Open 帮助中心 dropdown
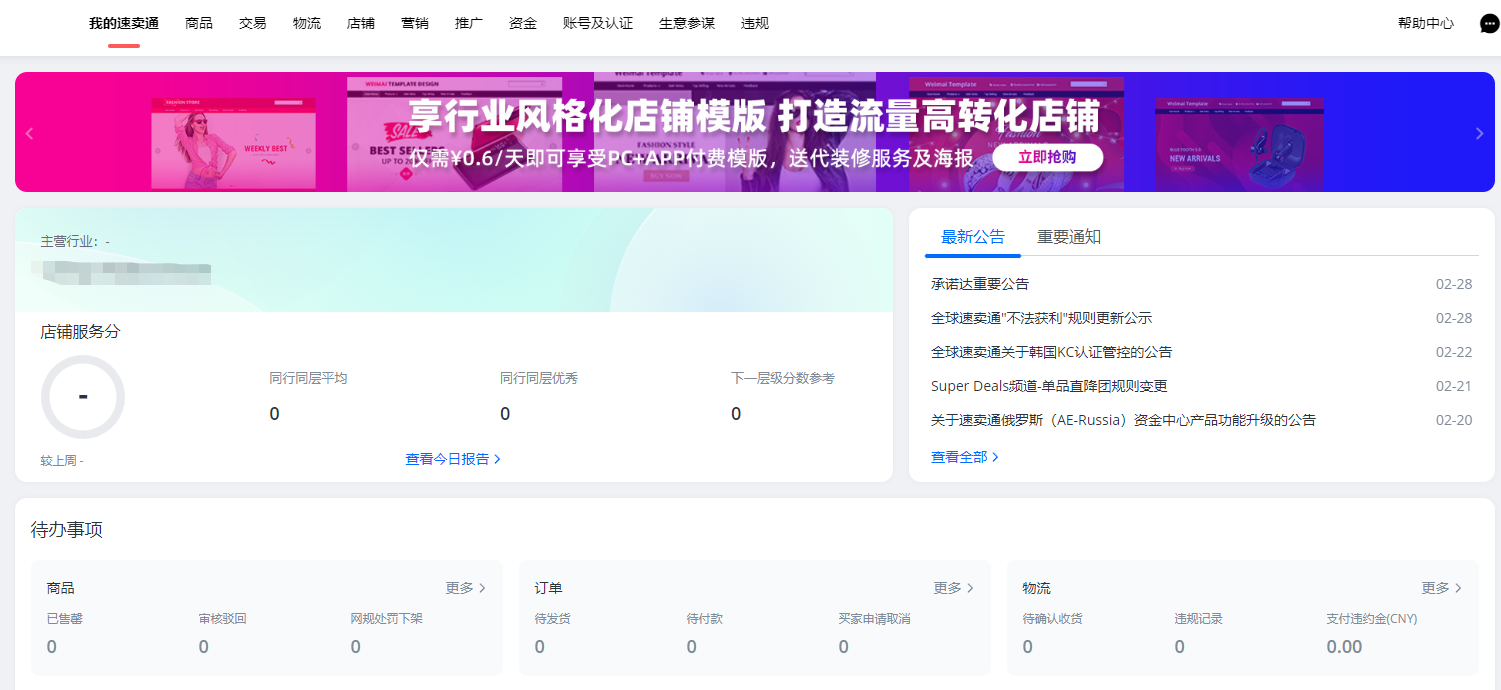The height and width of the screenshot is (690, 1501). 1425,23
